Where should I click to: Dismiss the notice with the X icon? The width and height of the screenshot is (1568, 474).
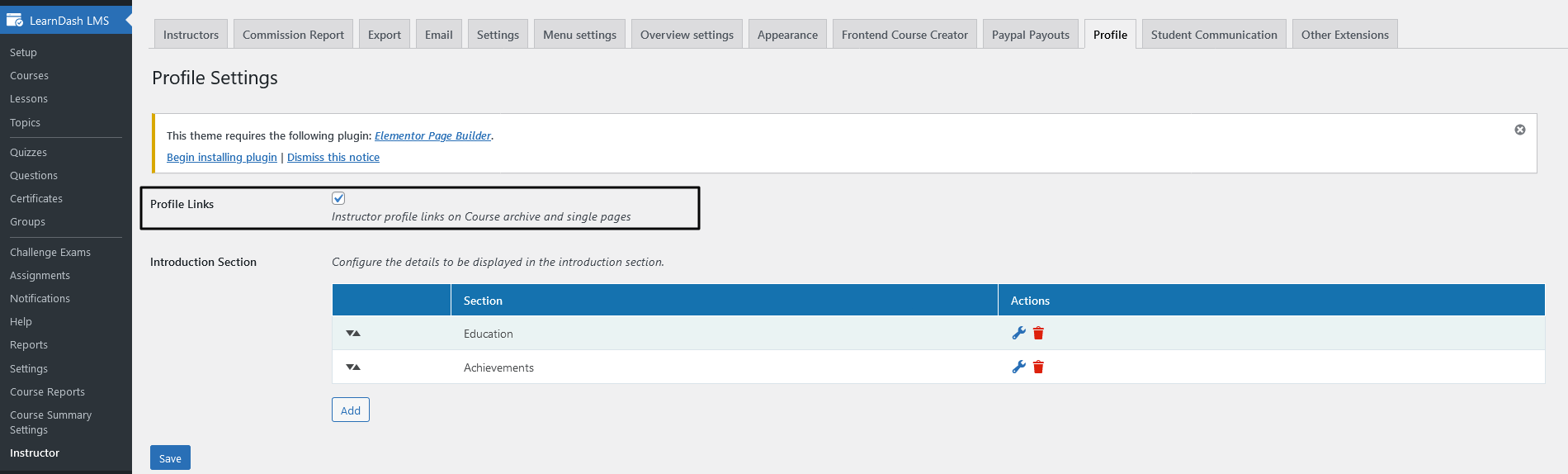pyautogui.click(x=1519, y=130)
